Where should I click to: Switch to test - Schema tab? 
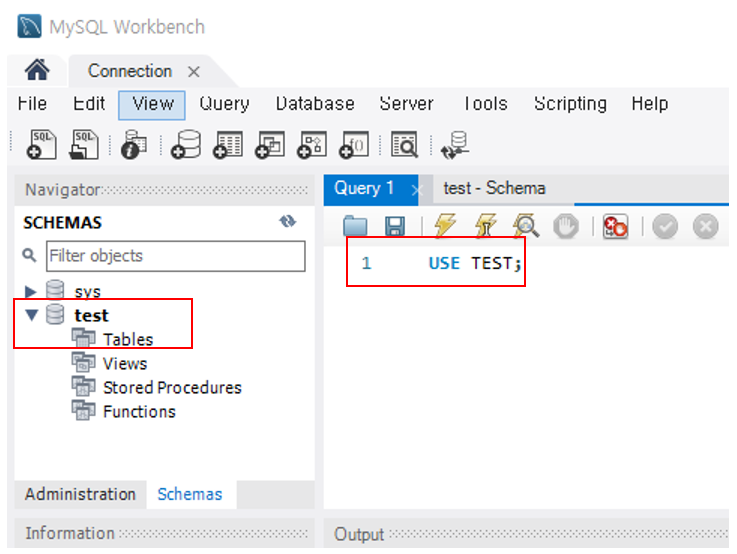tap(494, 188)
